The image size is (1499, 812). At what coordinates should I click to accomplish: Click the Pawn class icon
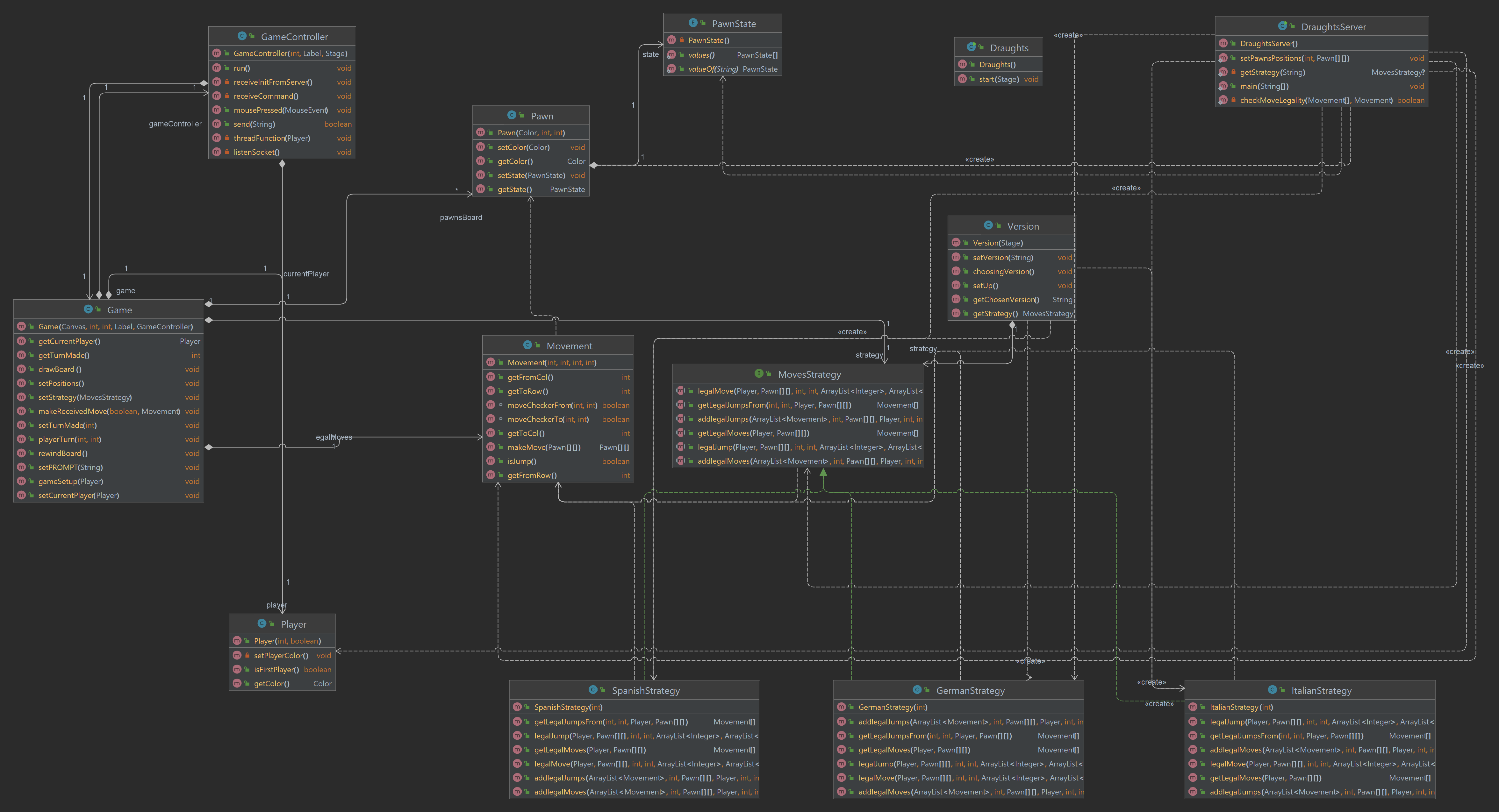point(512,115)
